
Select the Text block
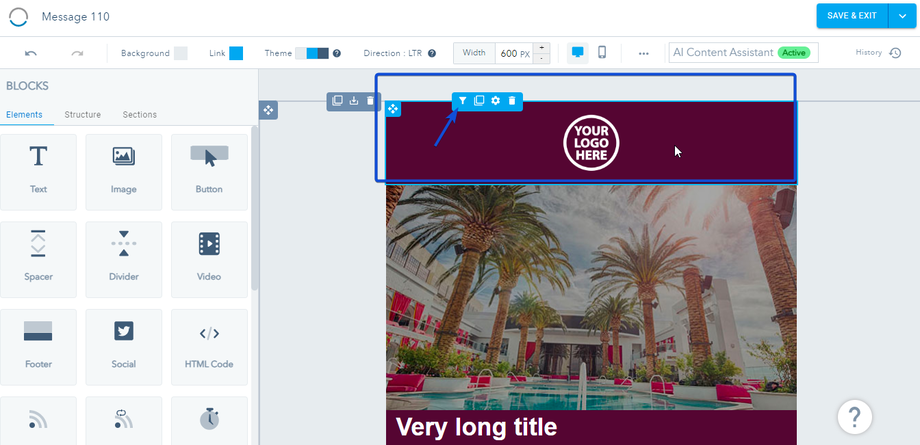pyautogui.click(x=38, y=172)
